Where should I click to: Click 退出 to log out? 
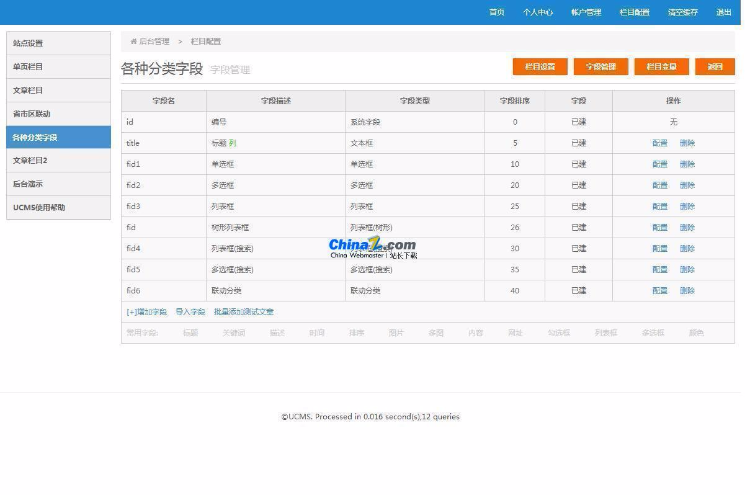click(723, 12)
